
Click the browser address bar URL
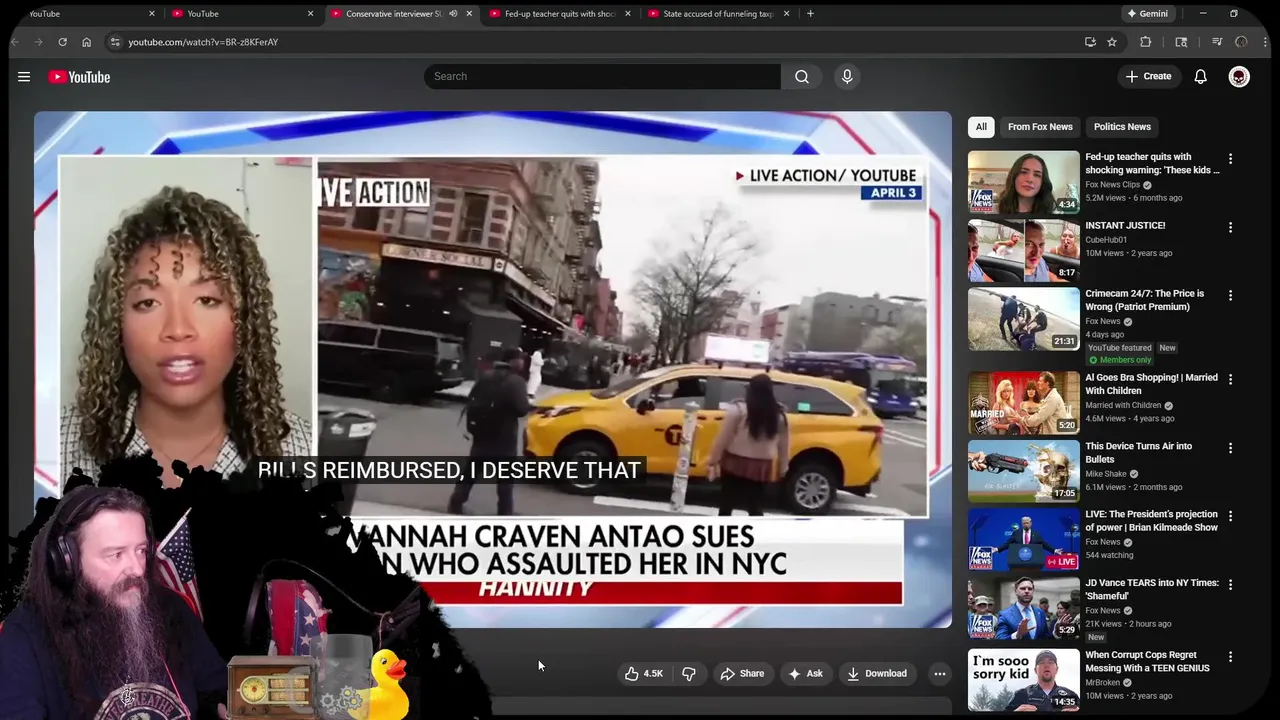[203, 42]
